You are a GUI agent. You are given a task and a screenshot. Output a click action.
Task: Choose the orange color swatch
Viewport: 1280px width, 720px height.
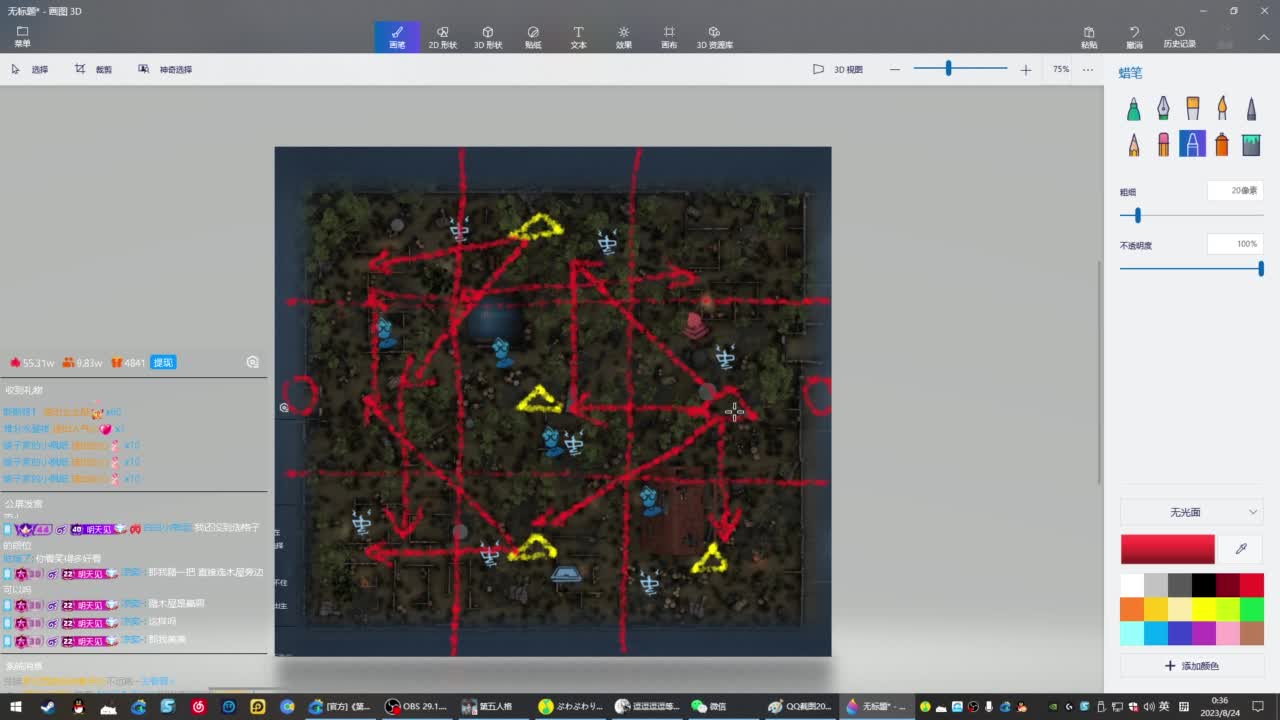click(x=1132, y=609)
